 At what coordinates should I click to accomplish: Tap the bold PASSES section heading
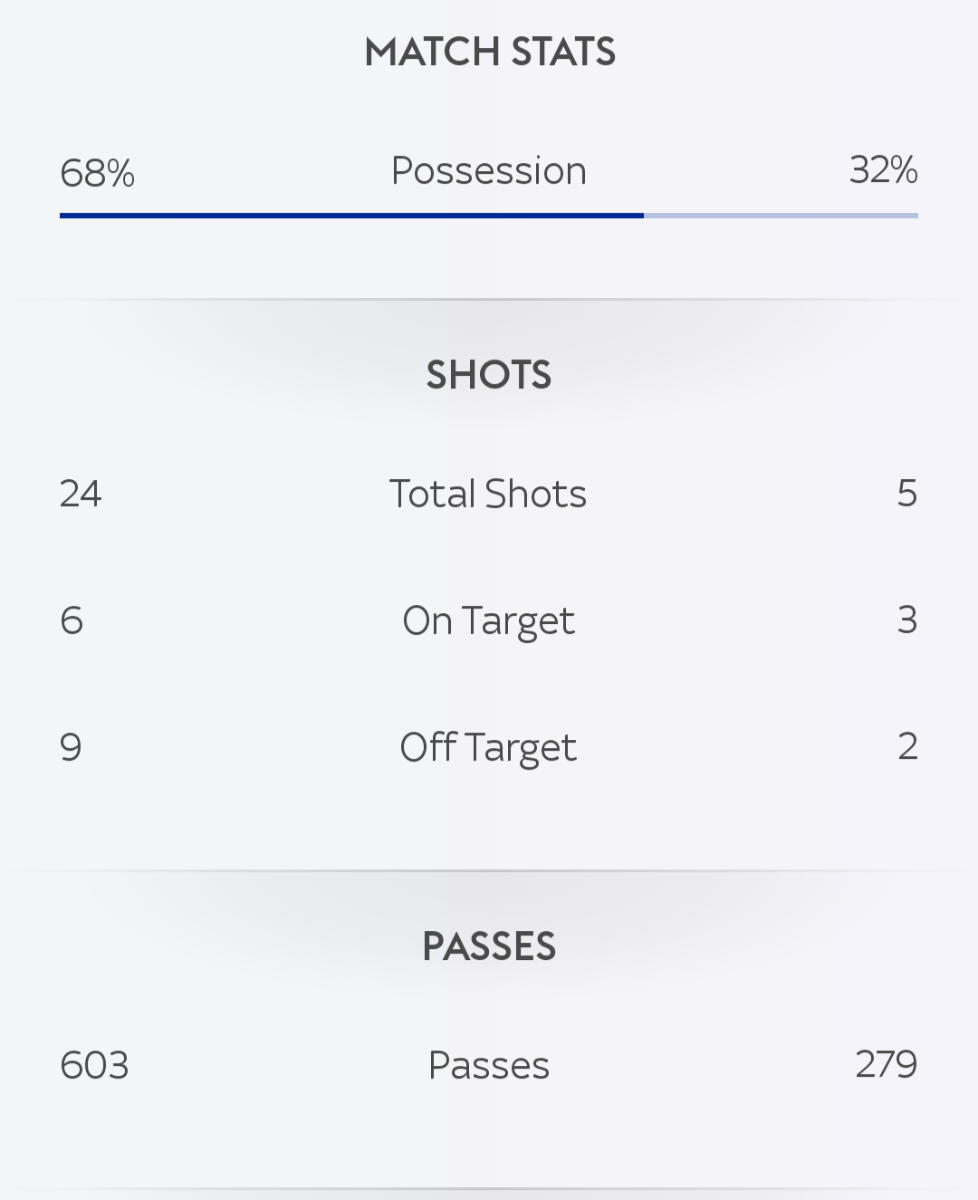(x=489, y=947)
